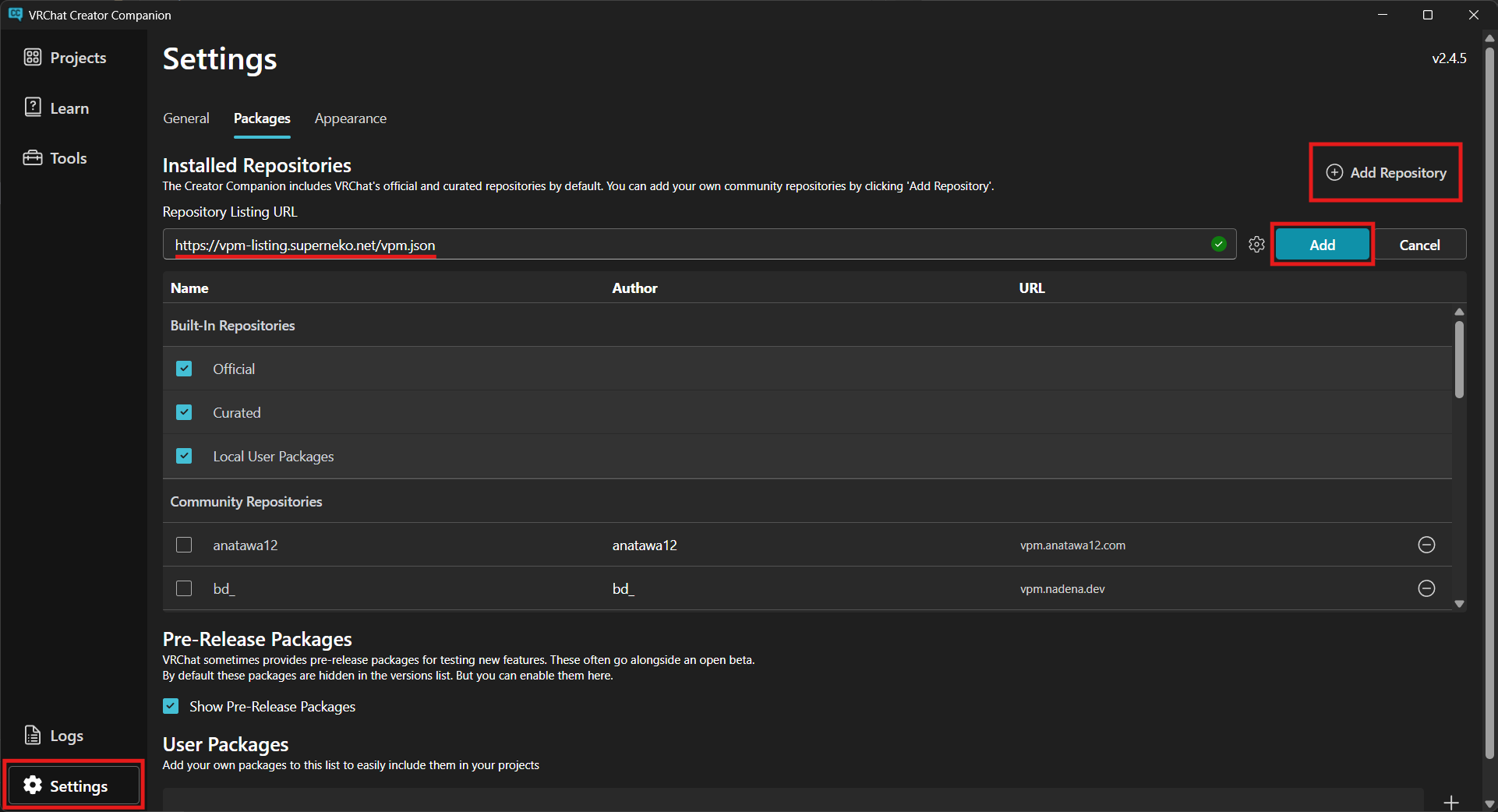Minimize the Creator Companion window

[1383, 15]
